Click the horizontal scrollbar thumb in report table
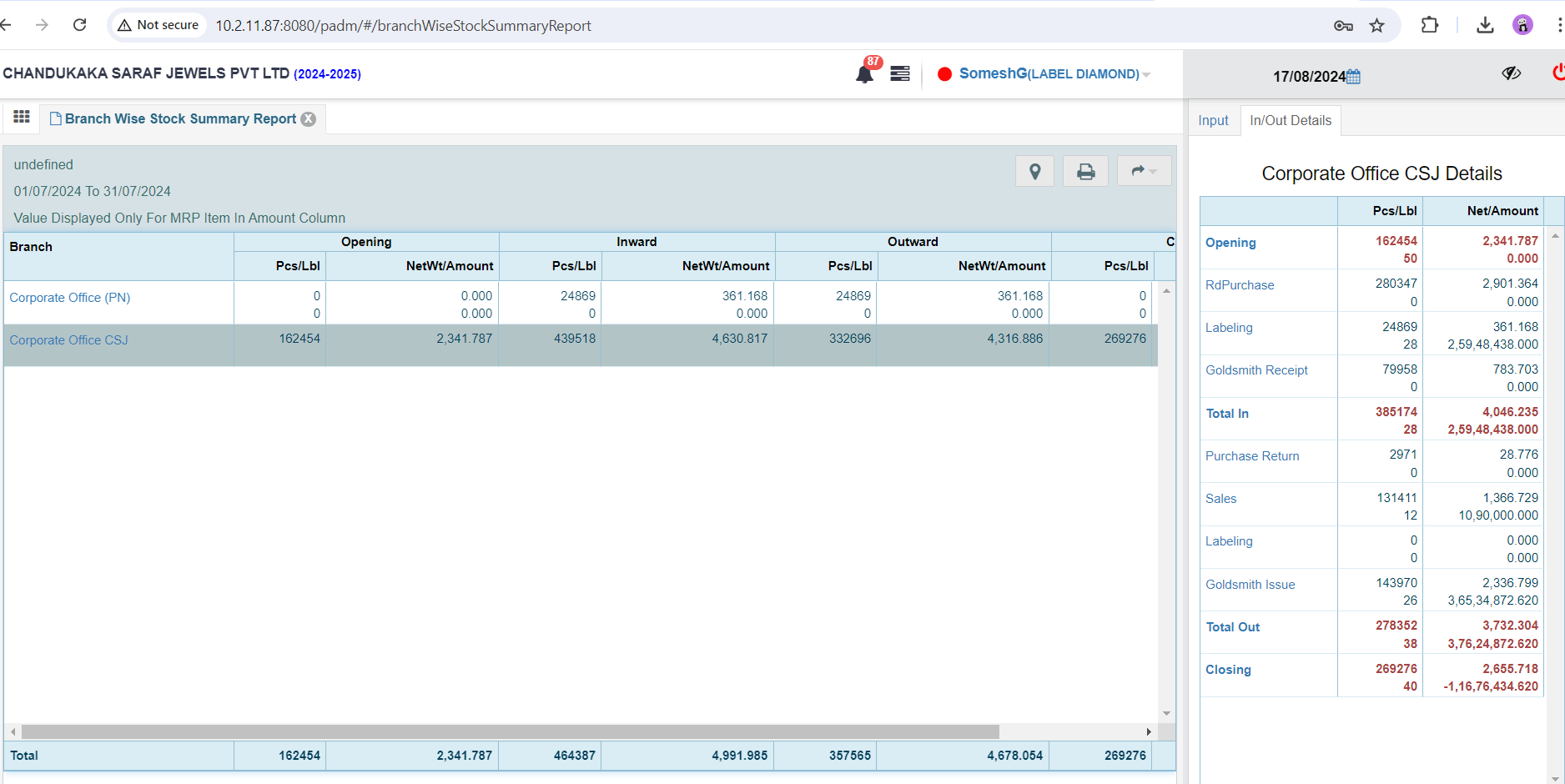Screen dimensions: 1565x784 coord(511,731)
